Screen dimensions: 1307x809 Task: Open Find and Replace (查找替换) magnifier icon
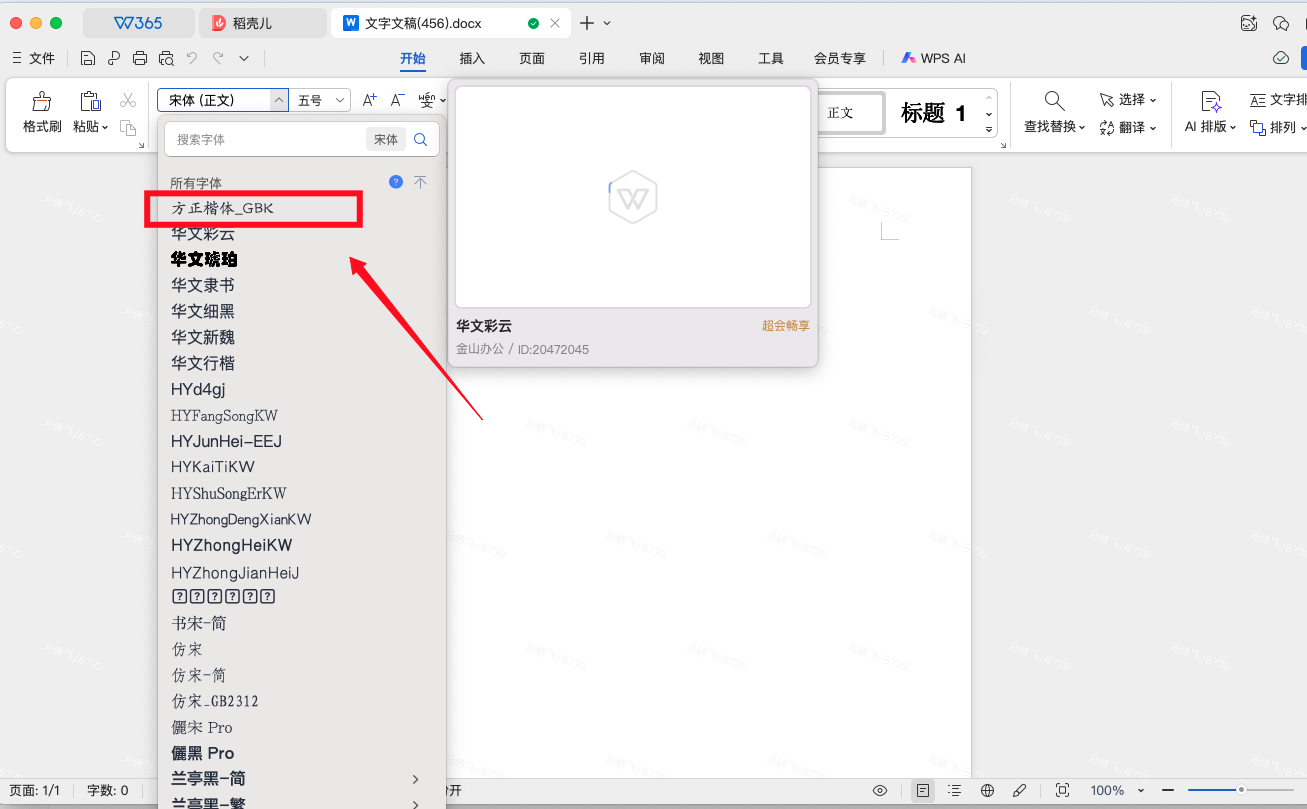1054,101
